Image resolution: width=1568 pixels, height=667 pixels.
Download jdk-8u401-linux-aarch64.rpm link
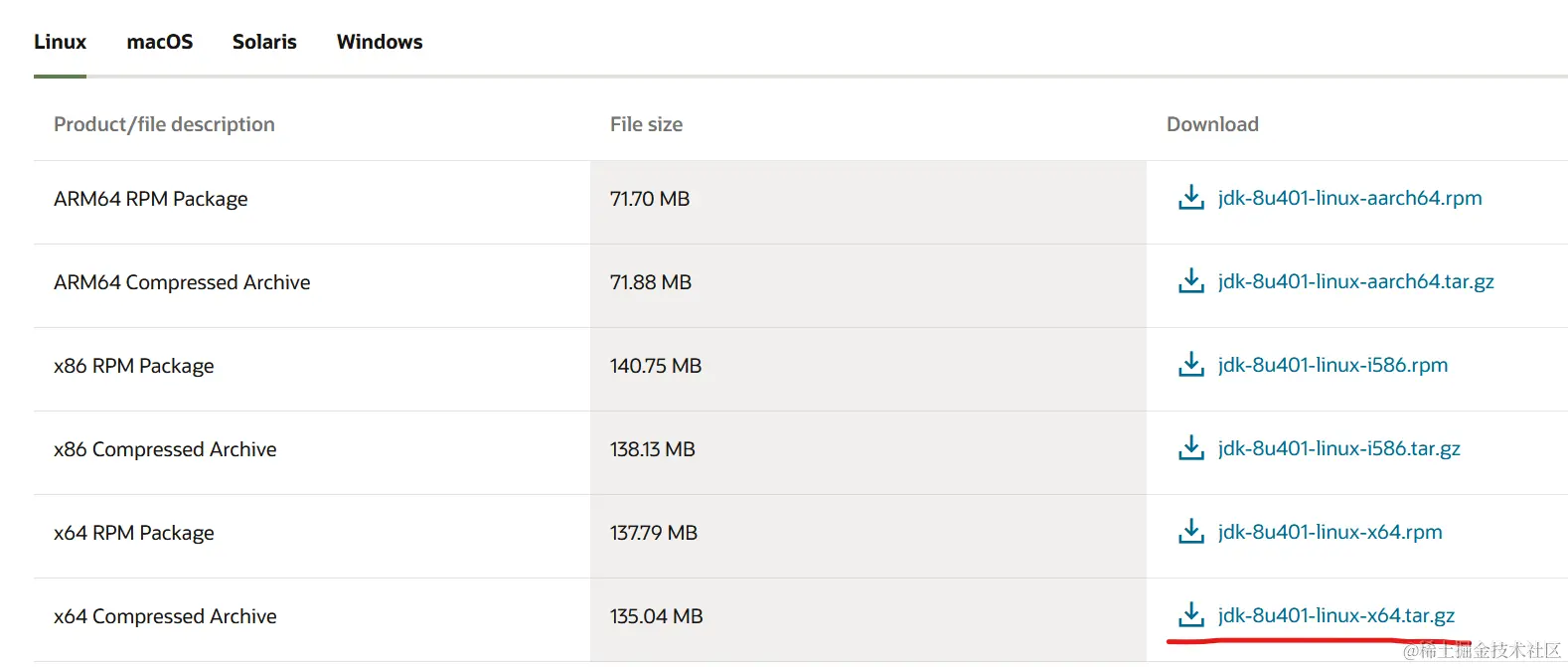coord(1349,198)
